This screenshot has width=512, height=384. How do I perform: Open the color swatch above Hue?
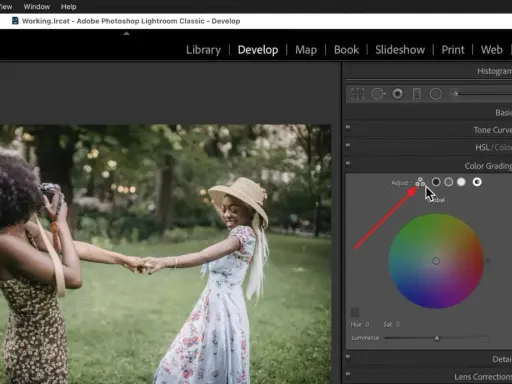coord(355,312)
